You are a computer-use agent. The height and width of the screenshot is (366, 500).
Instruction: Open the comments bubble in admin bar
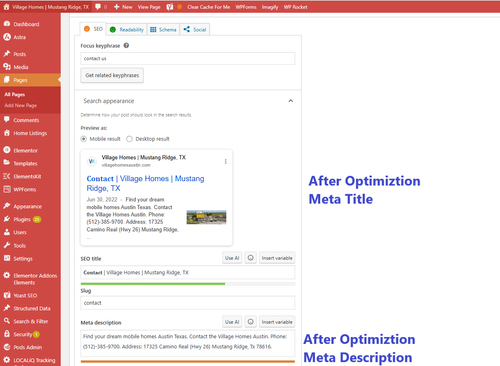98,7
